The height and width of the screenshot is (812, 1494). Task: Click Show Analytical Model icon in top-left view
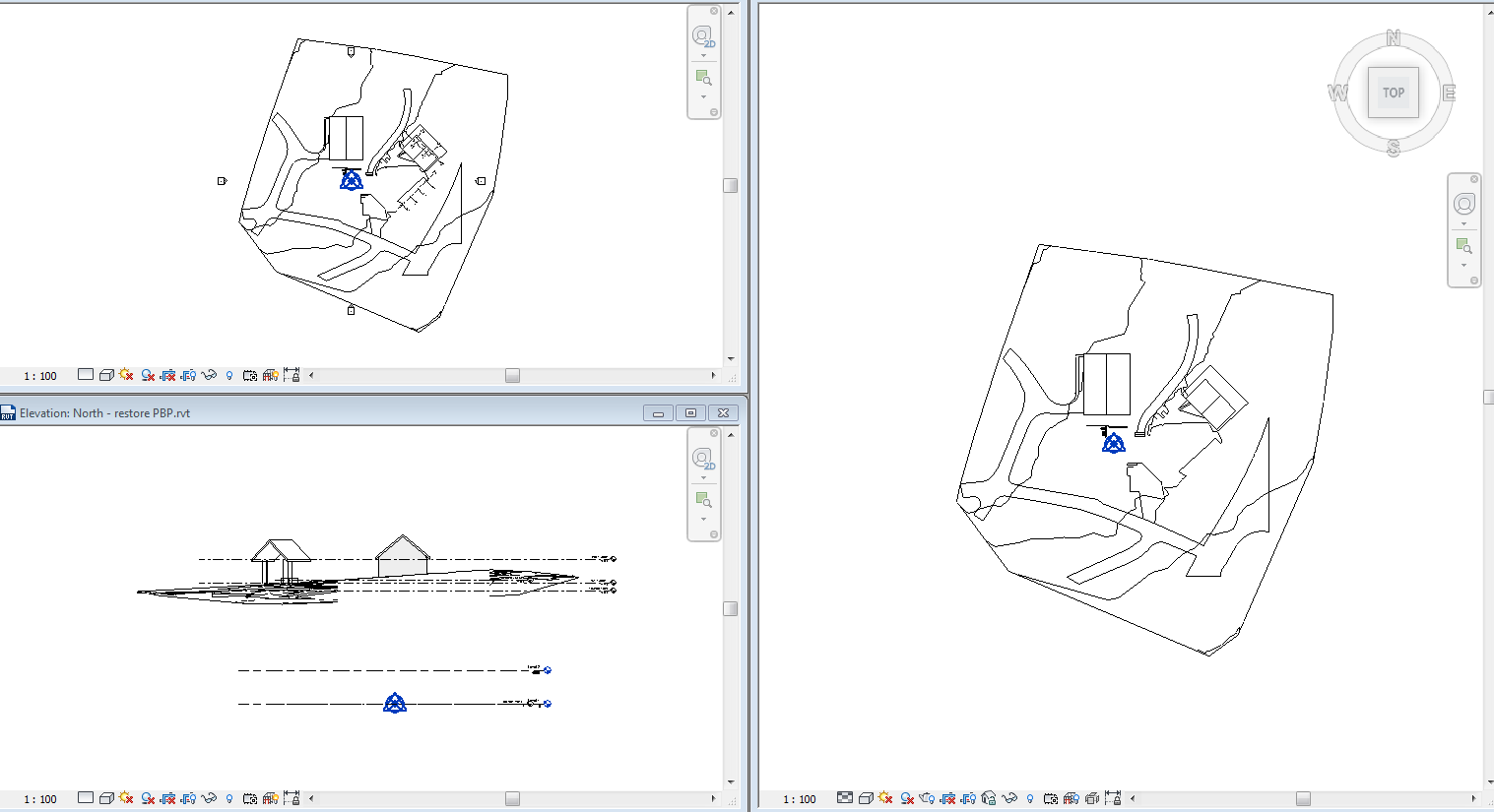click(x=270, y=375)
